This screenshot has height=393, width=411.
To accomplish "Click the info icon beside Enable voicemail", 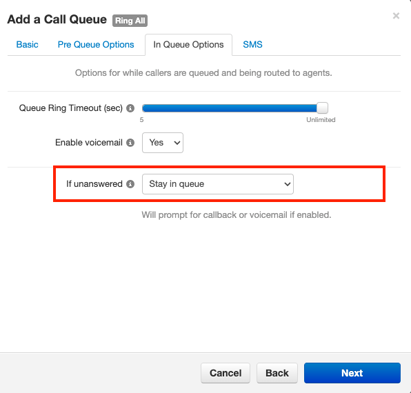I will (x=130, y=143).
